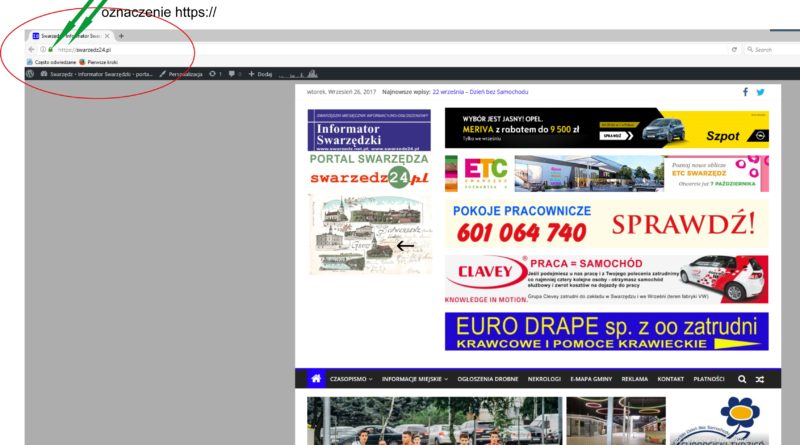
Task: Click the WordPress logo in admin bar
Action: tap(31, 74)
